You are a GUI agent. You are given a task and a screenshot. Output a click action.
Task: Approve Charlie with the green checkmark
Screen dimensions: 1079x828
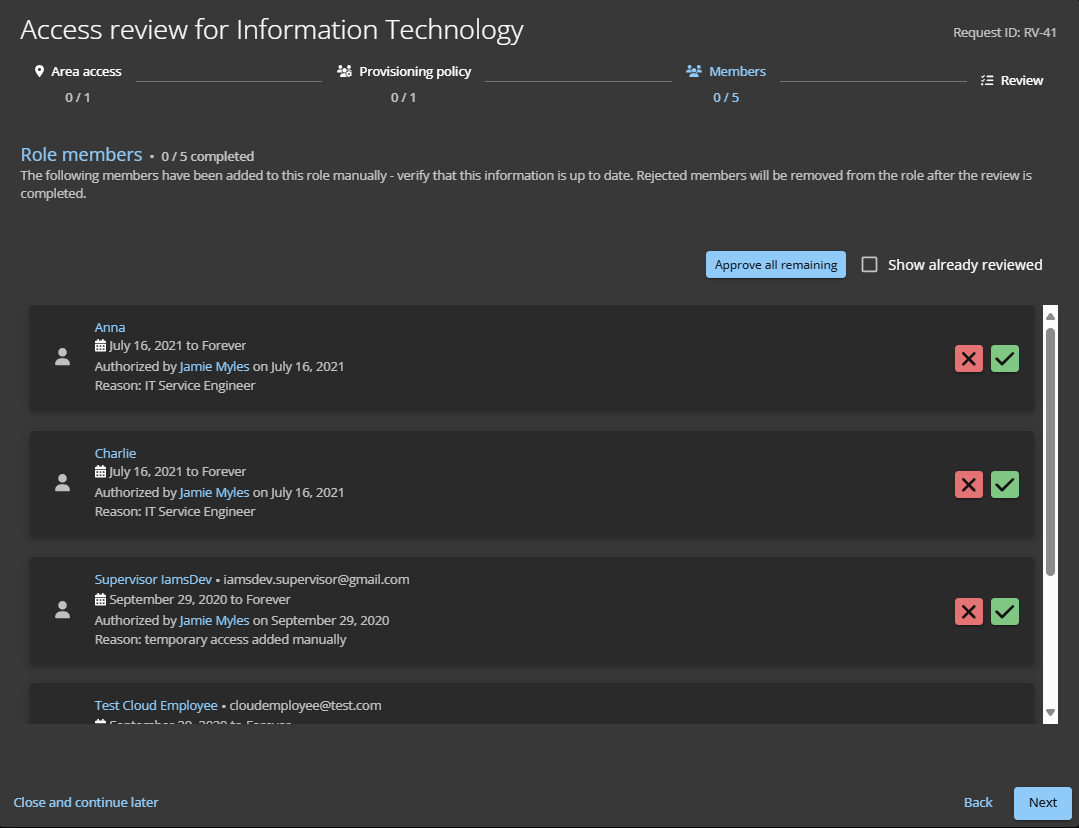pyautogui.click(x=1005, y=485)
